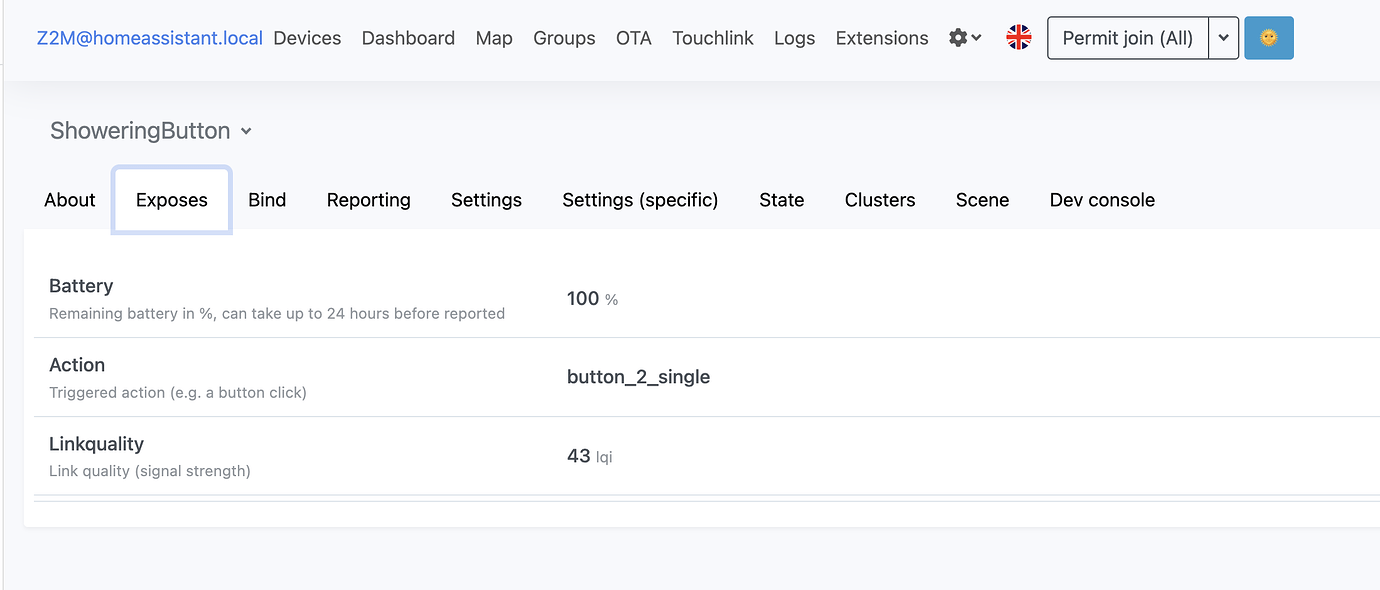1380x590 pixels.
Task: Switch to the Reporting tab
Action: point(368,199)
